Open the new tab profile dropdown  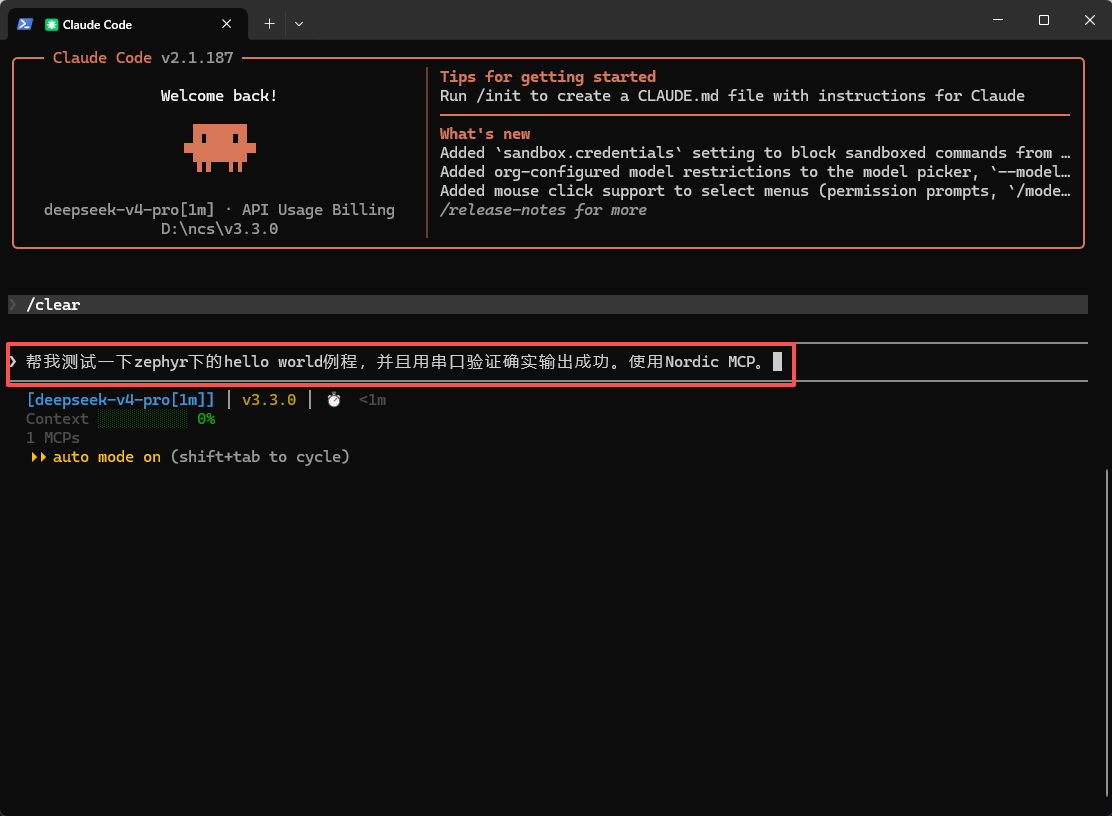click(299, 24)
